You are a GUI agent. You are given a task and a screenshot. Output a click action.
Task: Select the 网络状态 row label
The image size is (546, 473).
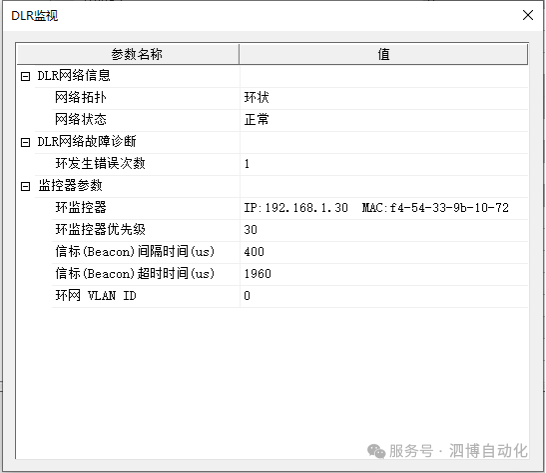pyautogui.click(x=81, y=119)
